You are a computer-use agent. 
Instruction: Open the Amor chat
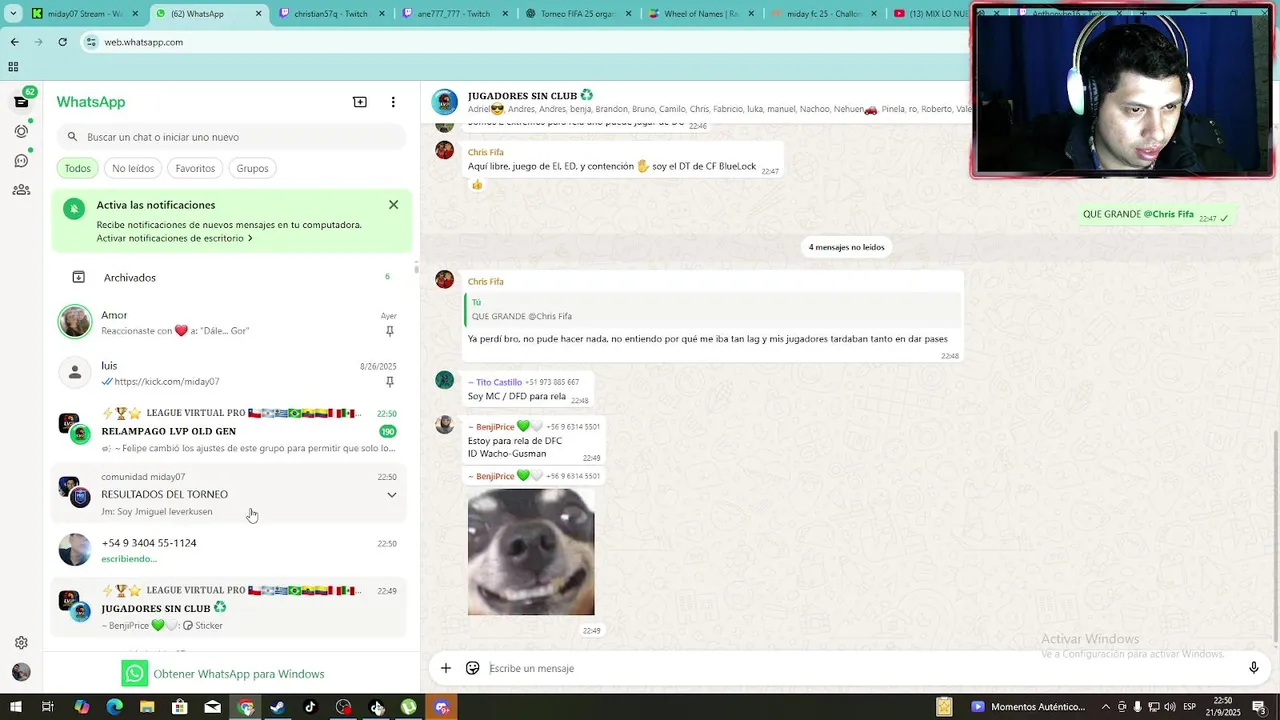232,322
